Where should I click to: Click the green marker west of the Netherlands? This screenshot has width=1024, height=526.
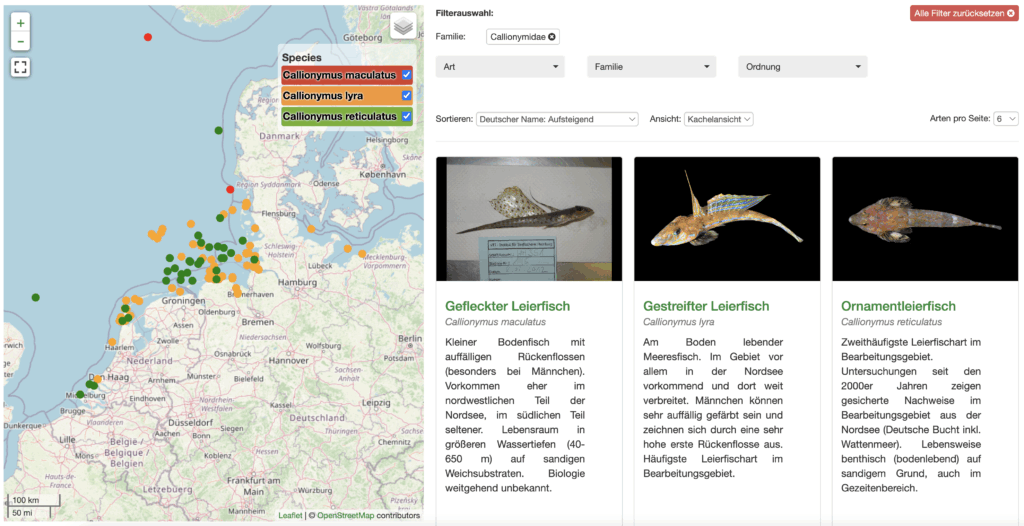pos(36,297)
